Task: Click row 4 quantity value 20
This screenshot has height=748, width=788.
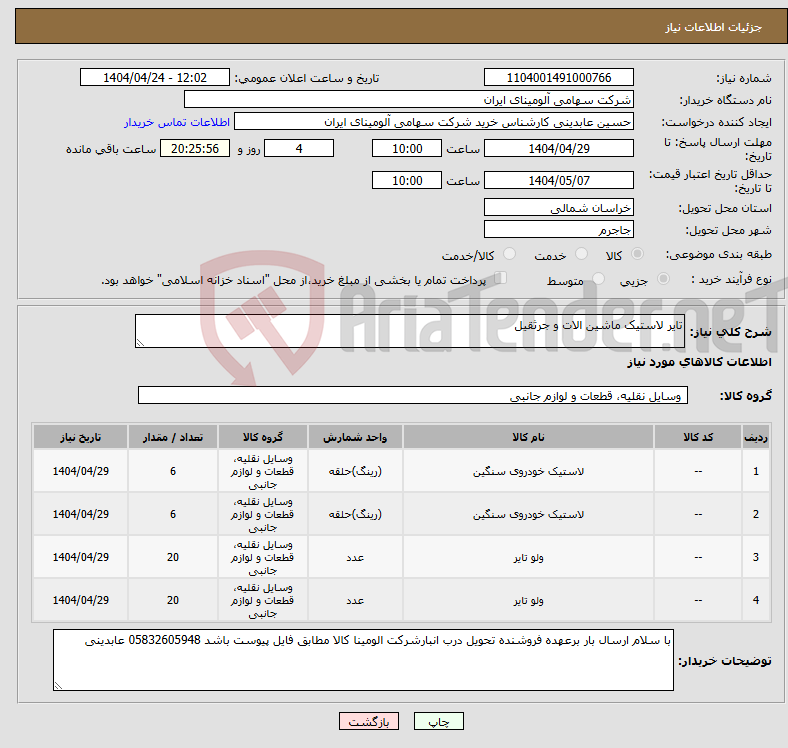Action: pos(173,600)
